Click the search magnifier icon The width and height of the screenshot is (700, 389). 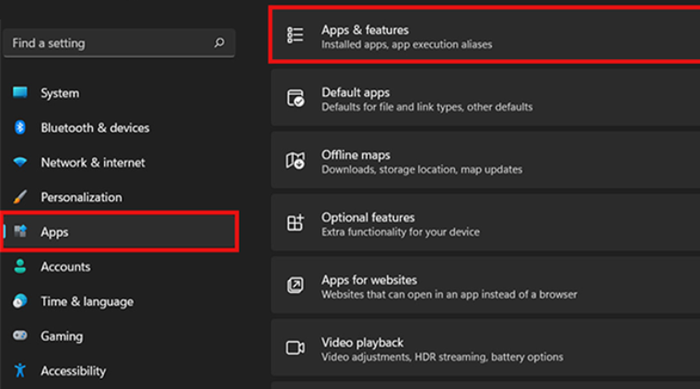[x=219, y=42]
